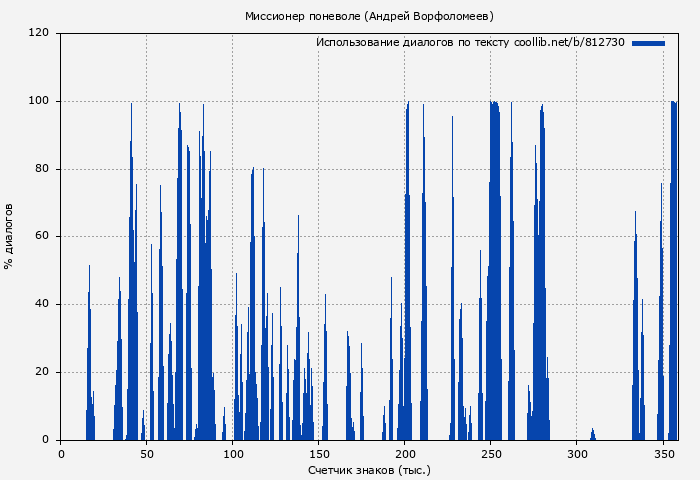This screenshot has height=480, width=700.
Task: Select the 200 tick on the horizontal axis
Action: click(x=405, y=454)
